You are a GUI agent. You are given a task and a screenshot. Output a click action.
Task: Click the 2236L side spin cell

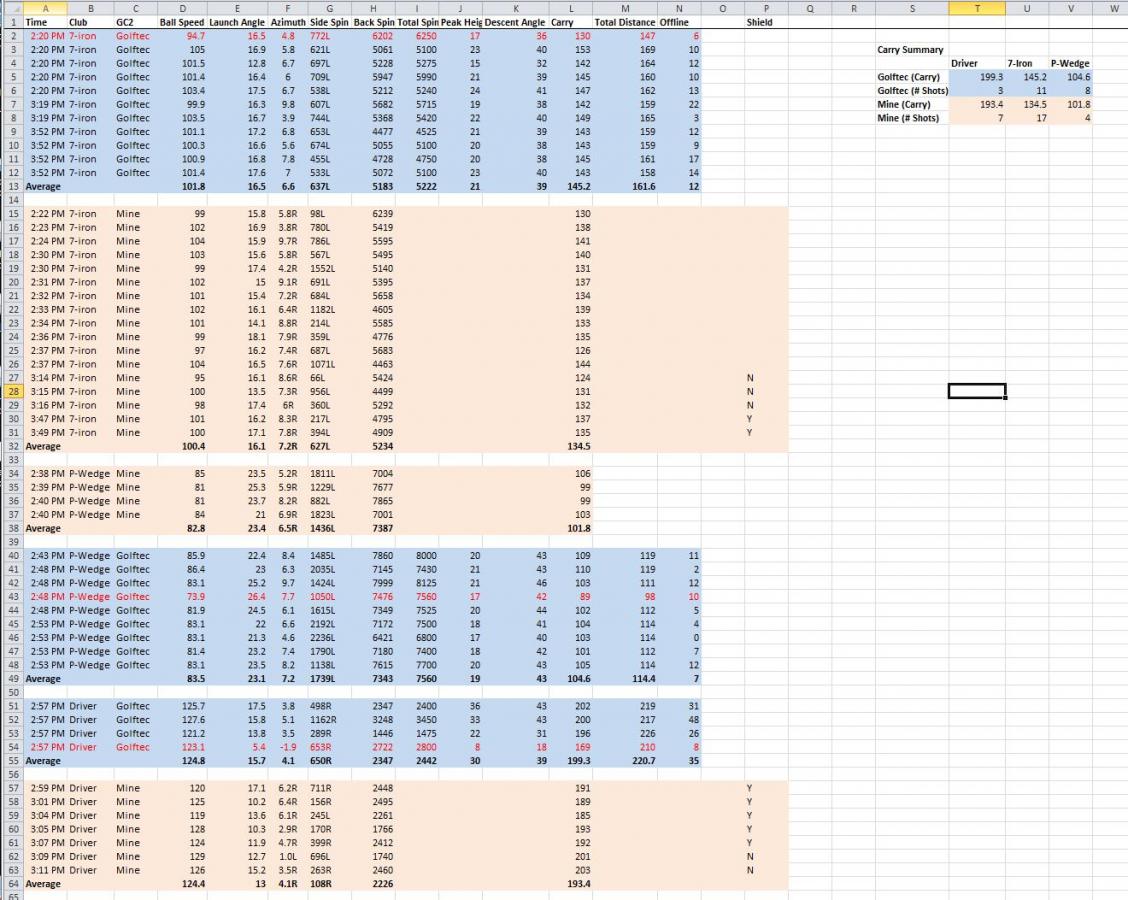329,637
